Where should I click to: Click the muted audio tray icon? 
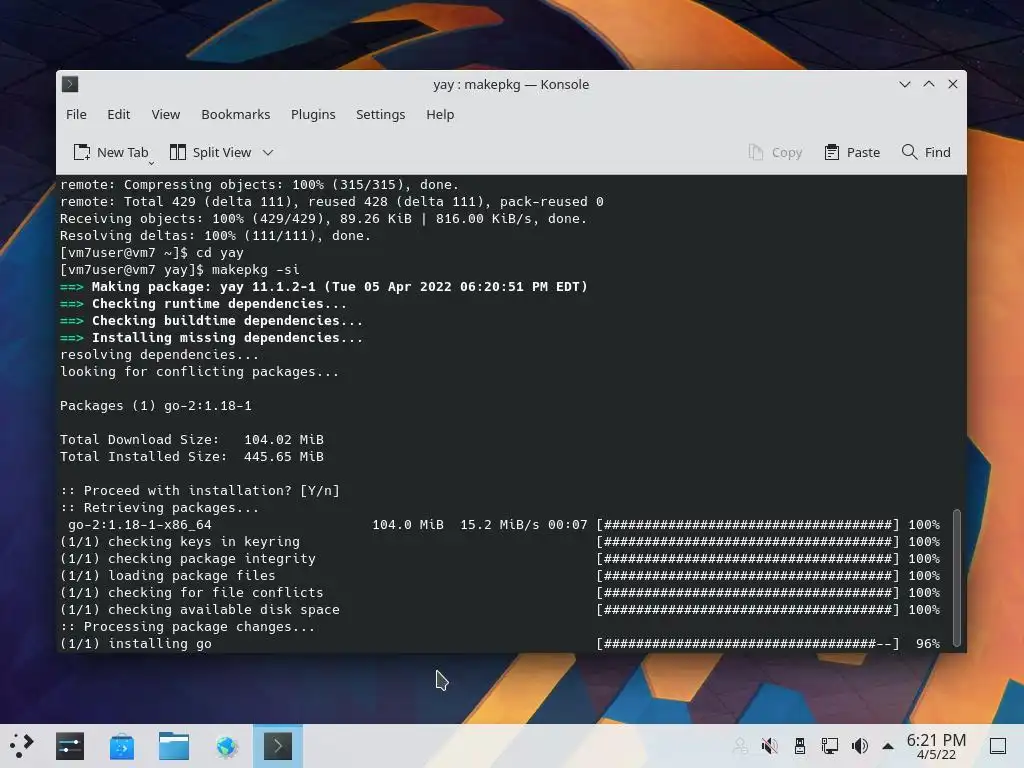coord(770,746)
